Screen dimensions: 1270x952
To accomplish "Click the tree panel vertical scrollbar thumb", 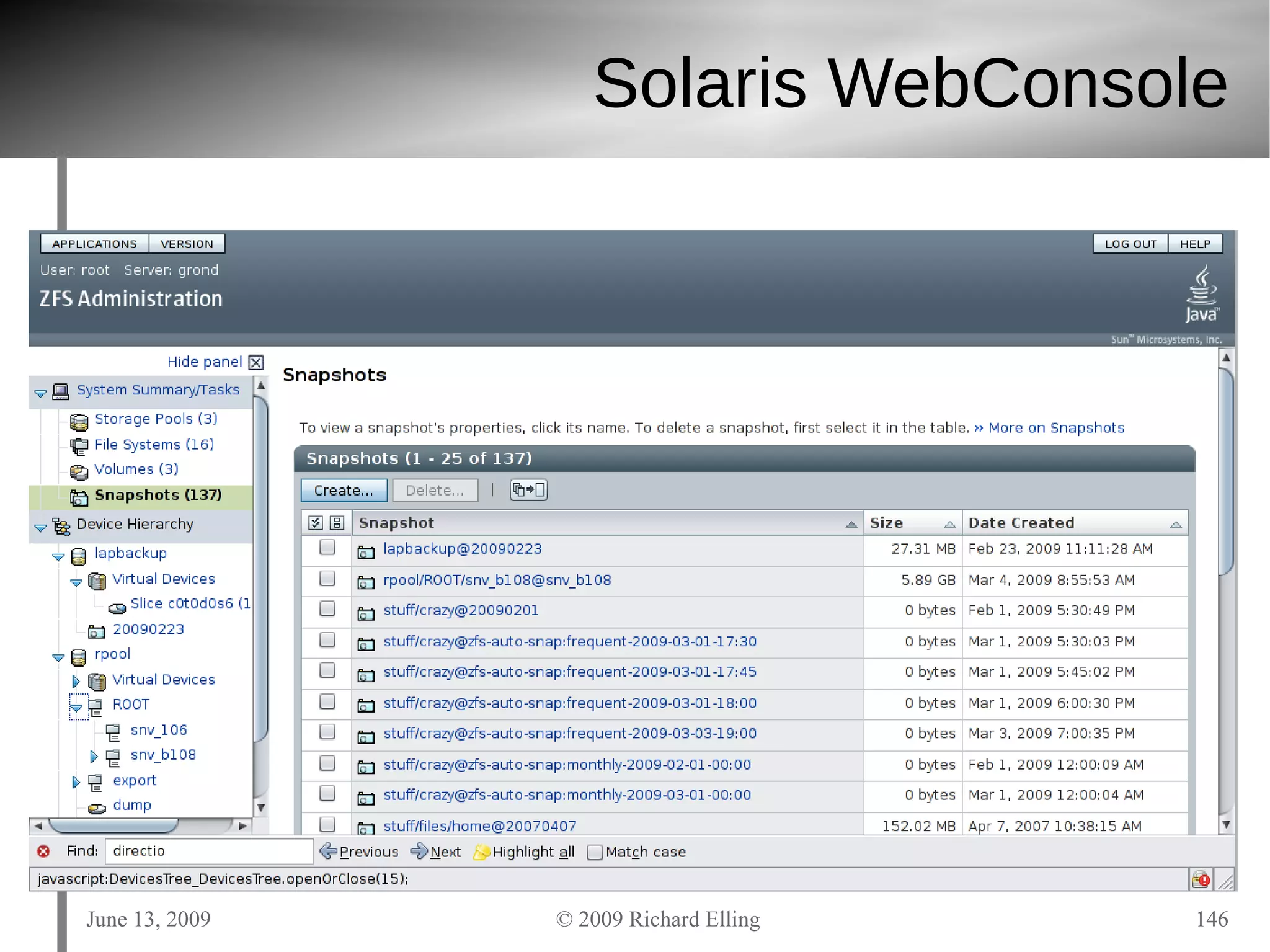I will click(261, 568).
